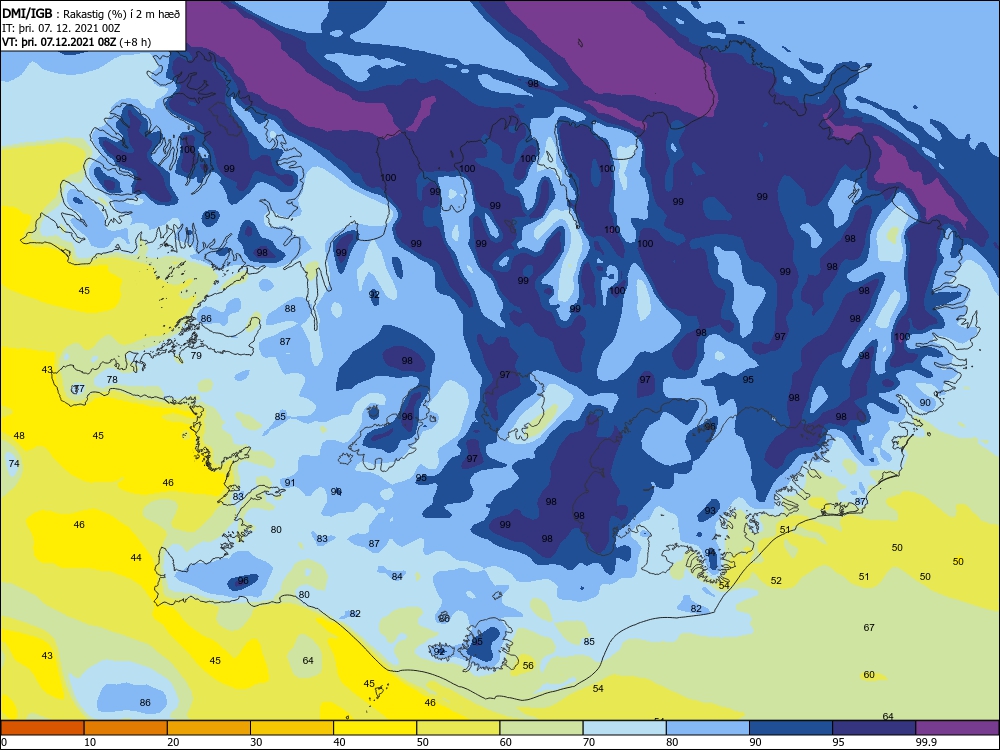Click the valid time 'VT: þri. 07.12.2021 08Z (+8 h)'
The height and width of the screenshot is (750, 1000).
tap(77, 42)
